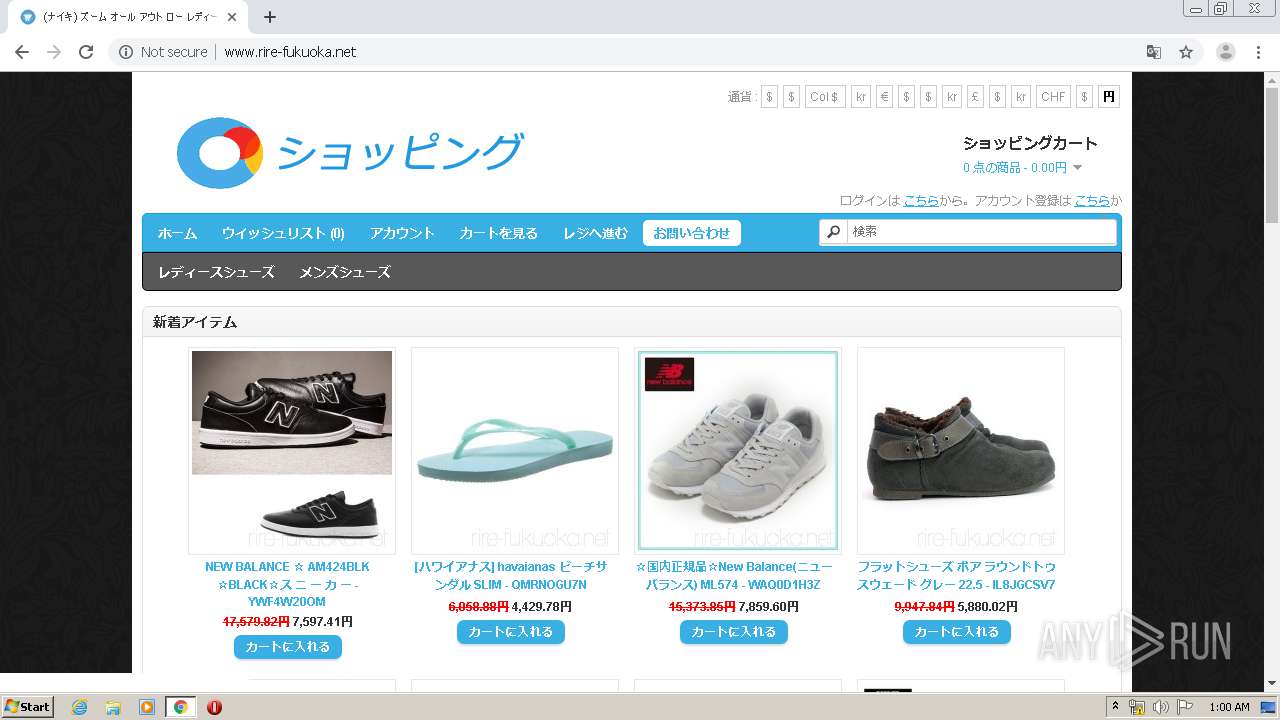Select the yen 円 currency

(x=1108, y=97)
